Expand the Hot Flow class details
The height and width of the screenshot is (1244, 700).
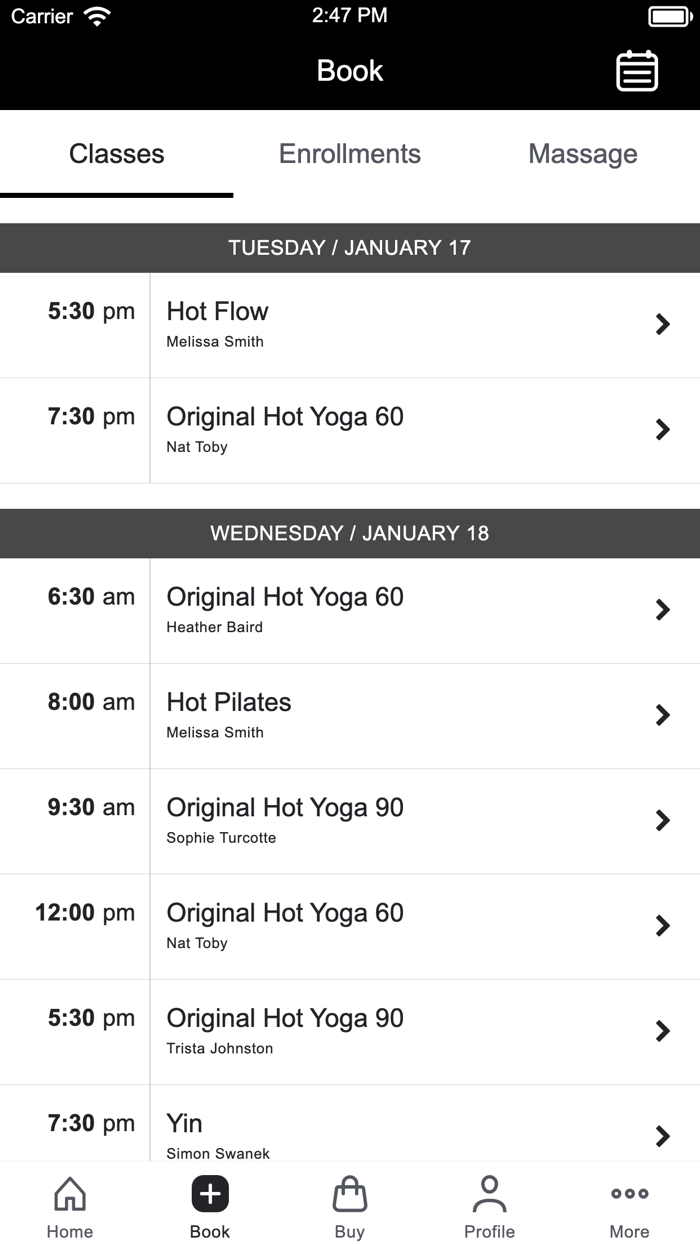click(x=663, y=324)
